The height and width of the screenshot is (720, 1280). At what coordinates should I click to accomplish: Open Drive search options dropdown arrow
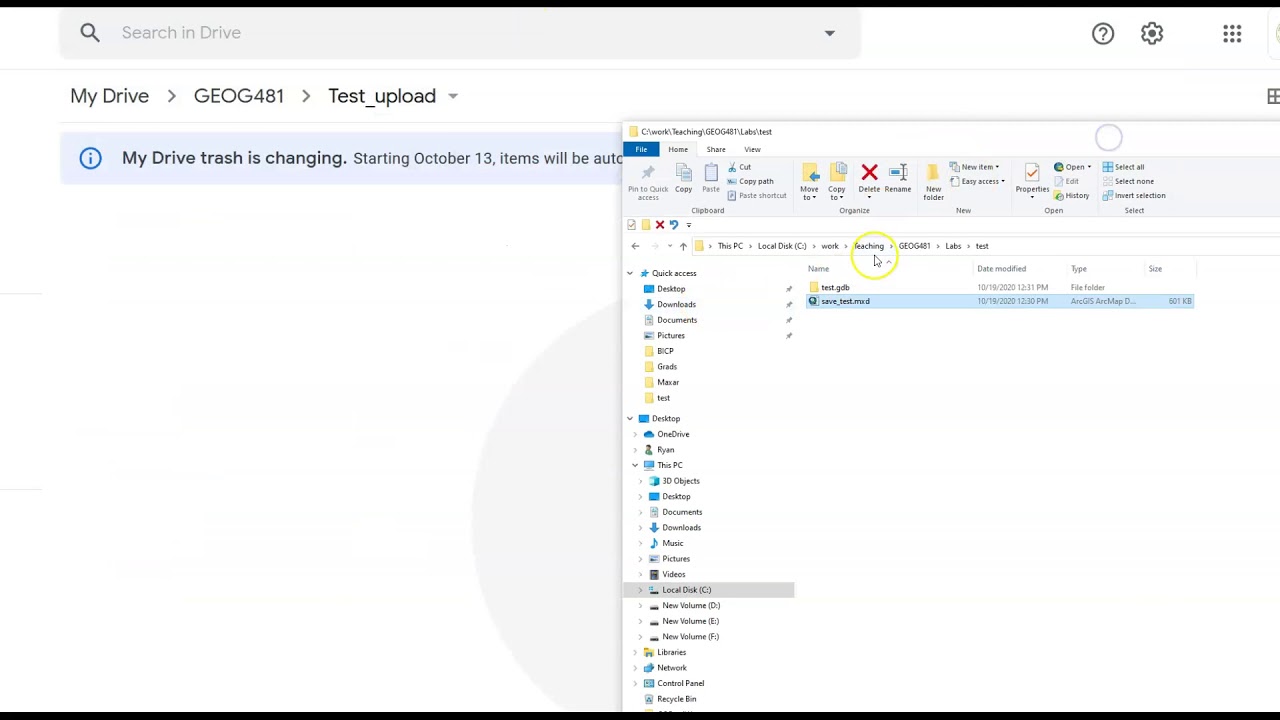(x=829, y=33)
